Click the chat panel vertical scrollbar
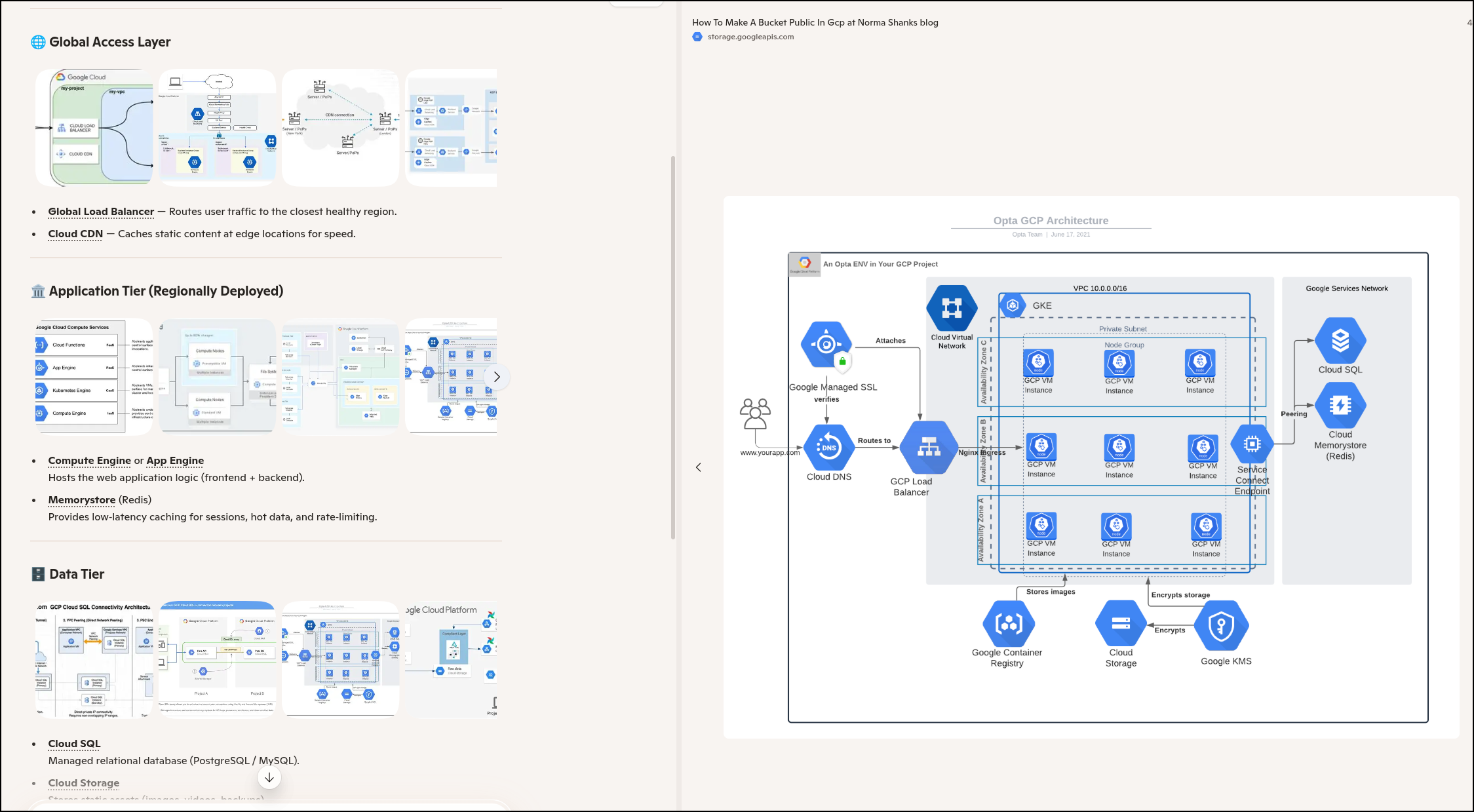Screen dimensions: 1474x812 [672, 347]
